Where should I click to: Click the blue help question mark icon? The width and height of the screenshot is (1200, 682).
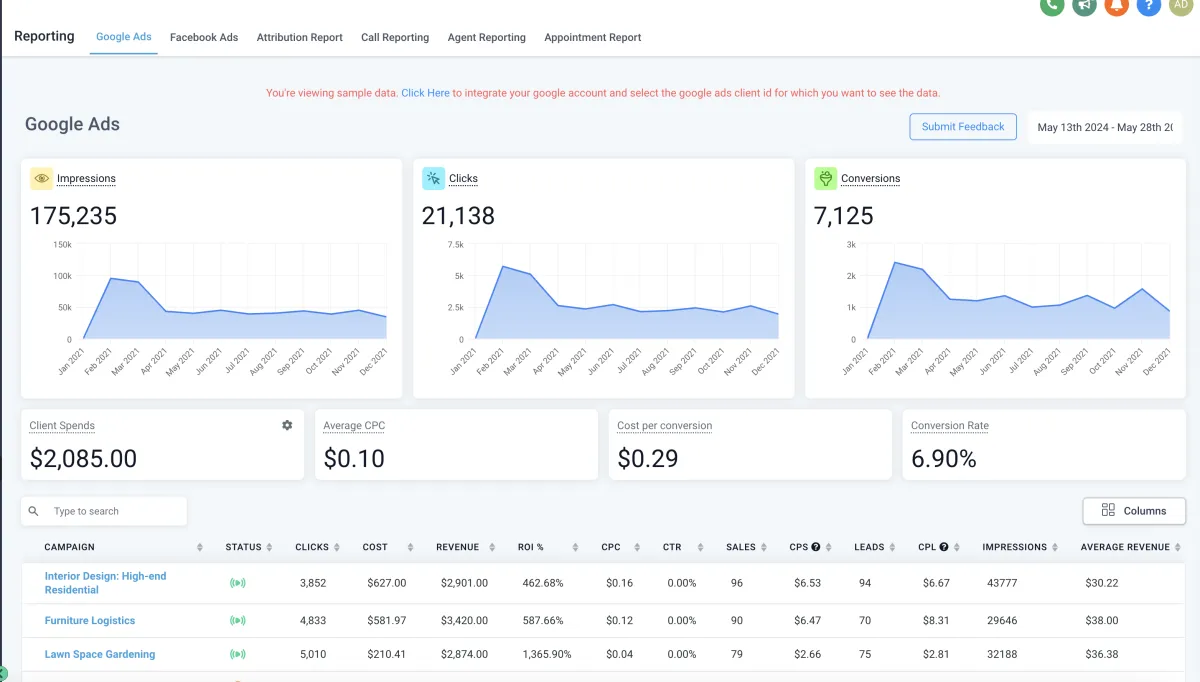1149,5
